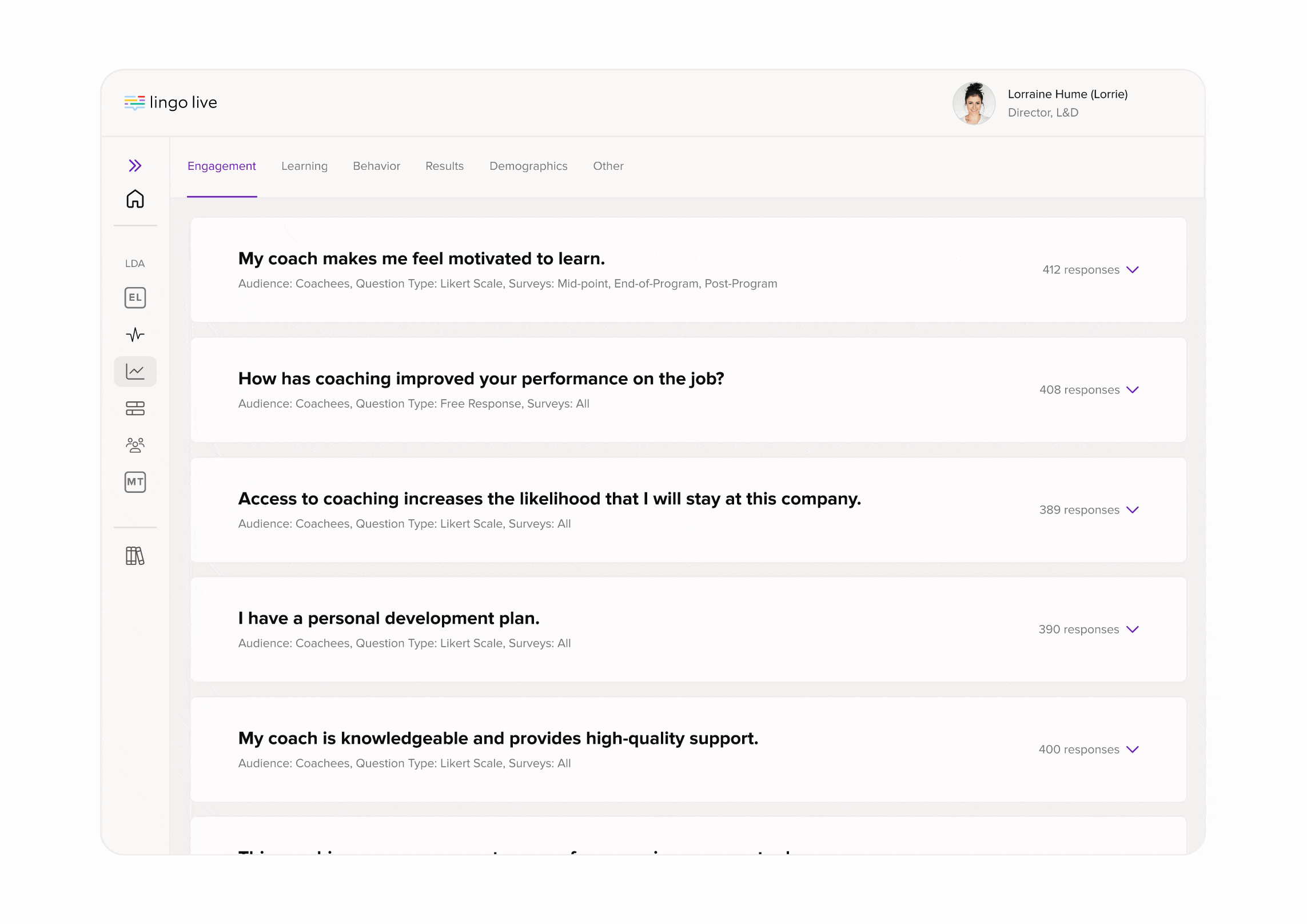This screenshot has height=924, width=1307.
Task: Expand the 389 responses chevron
Action: click(x=1132, y=510)
